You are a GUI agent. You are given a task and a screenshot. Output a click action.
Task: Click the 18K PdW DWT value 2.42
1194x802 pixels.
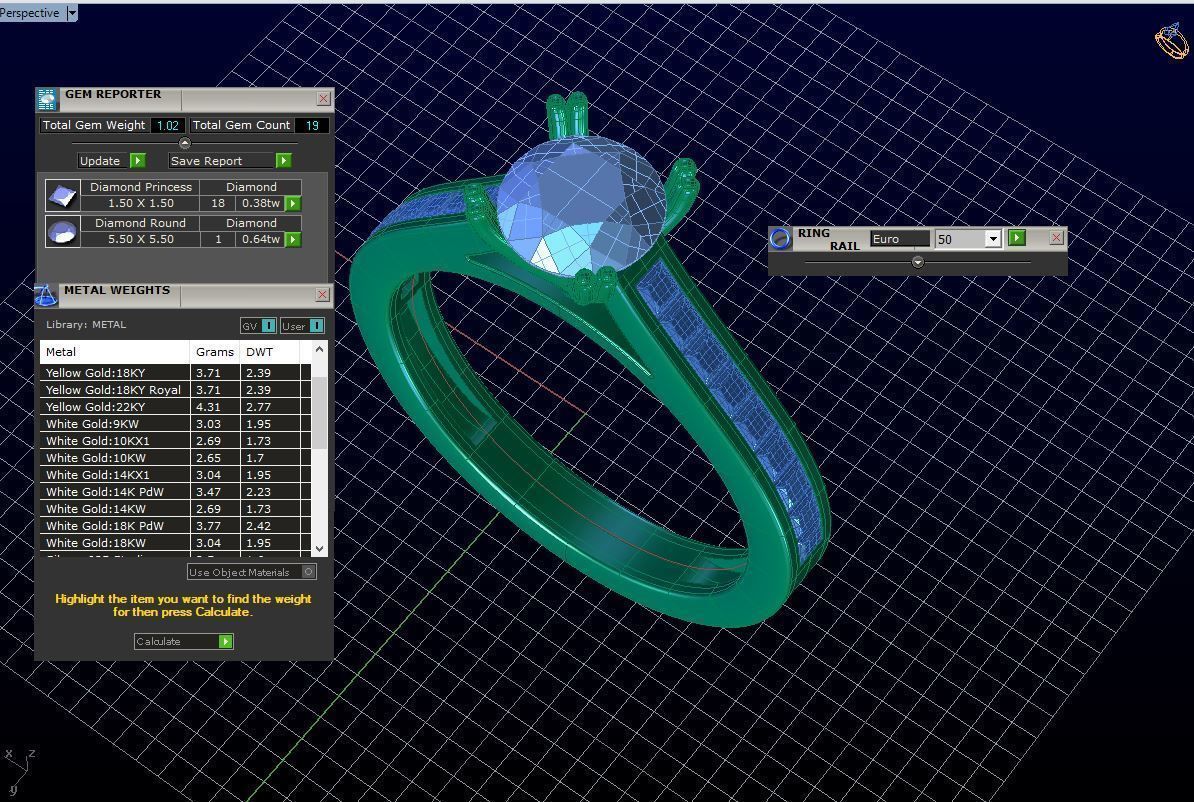pyautogui.click(x=258, y=526)
